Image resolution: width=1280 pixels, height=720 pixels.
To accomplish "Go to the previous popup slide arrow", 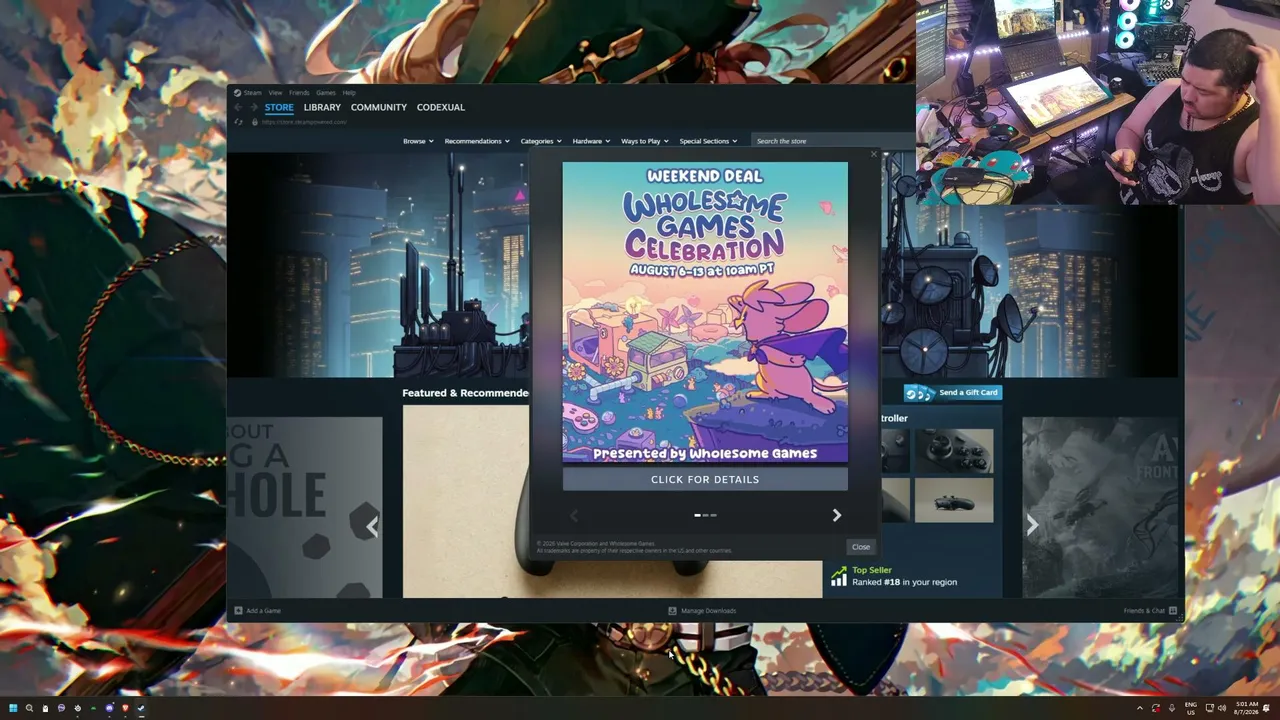I will click(x=574, y=515).
